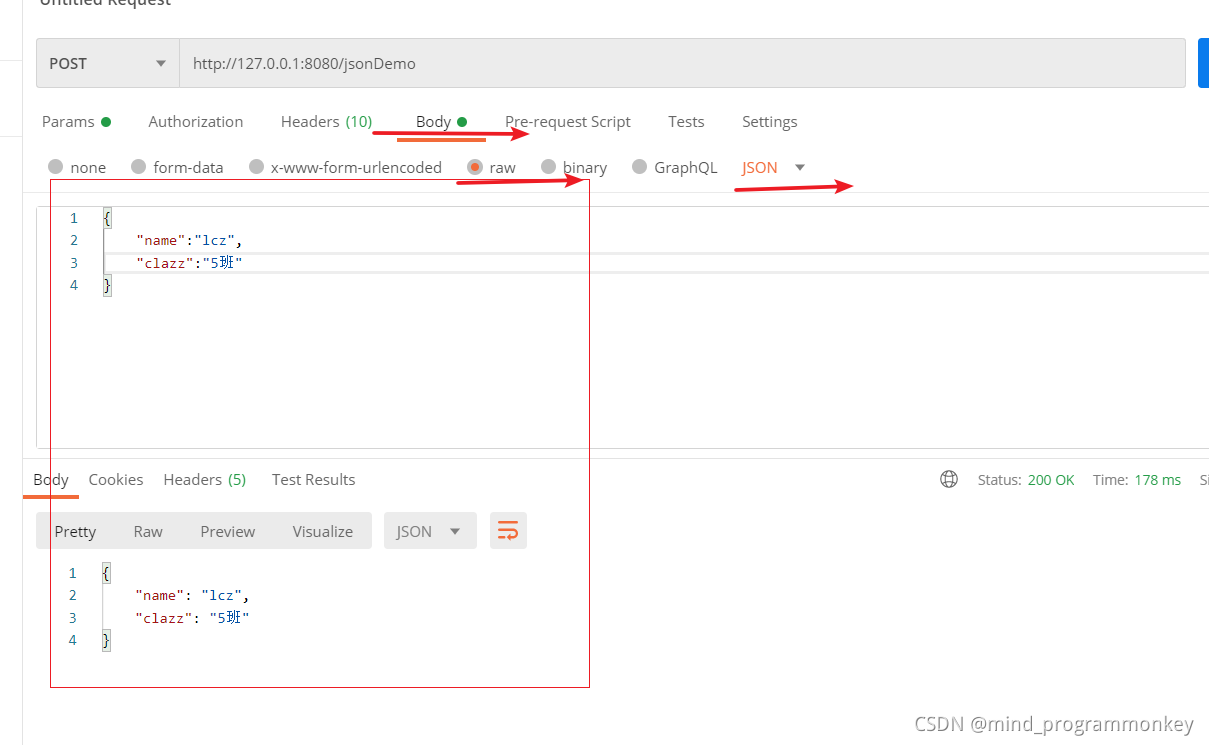This screenshot has width=1209, height=745.
Task: Open the response Headers (5) tab
Action: pos(205,480)
